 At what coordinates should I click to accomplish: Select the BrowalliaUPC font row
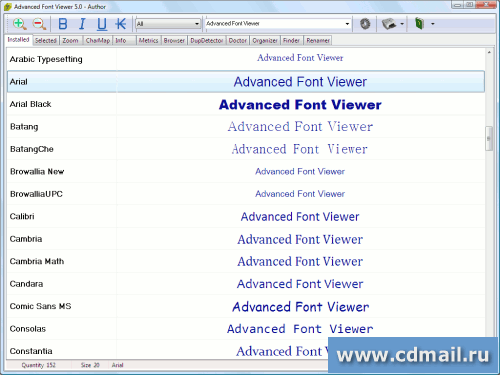(x=246, y=194)
